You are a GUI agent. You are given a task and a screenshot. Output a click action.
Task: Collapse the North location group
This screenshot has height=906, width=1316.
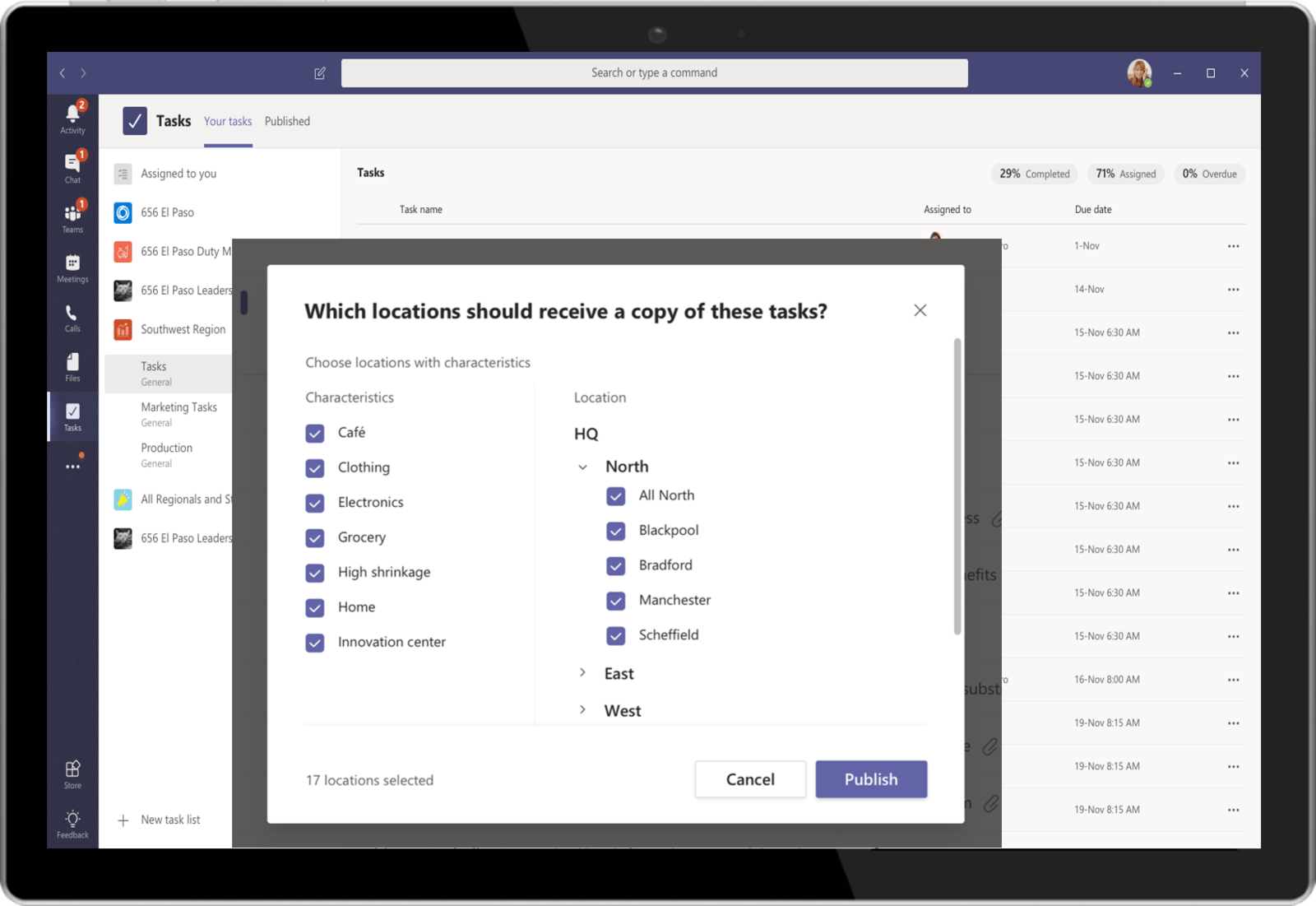[583, 467]
